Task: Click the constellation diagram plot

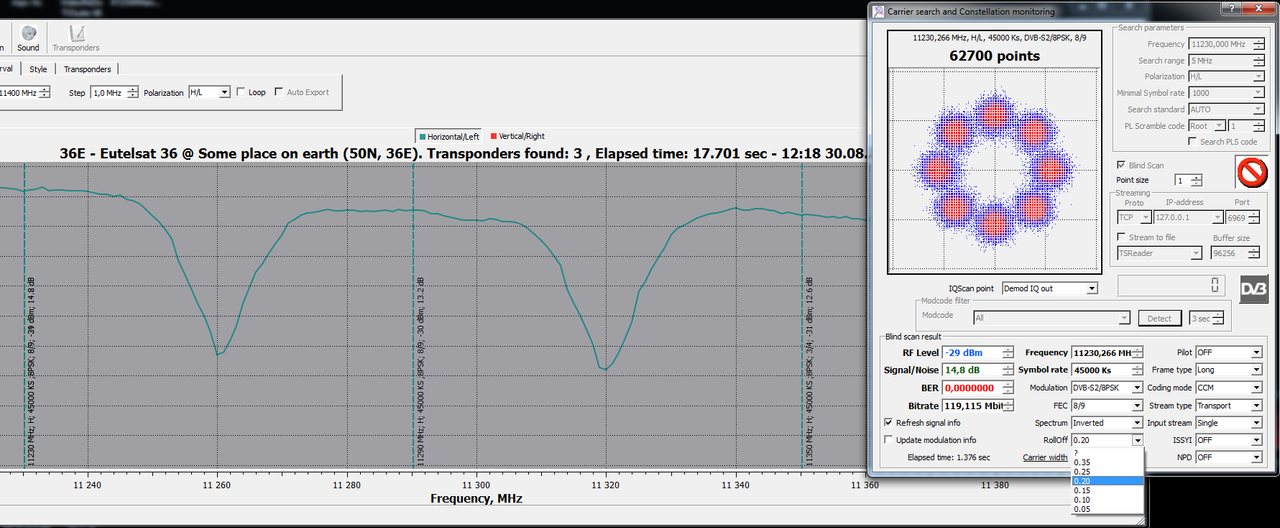Action: point(993,168)
